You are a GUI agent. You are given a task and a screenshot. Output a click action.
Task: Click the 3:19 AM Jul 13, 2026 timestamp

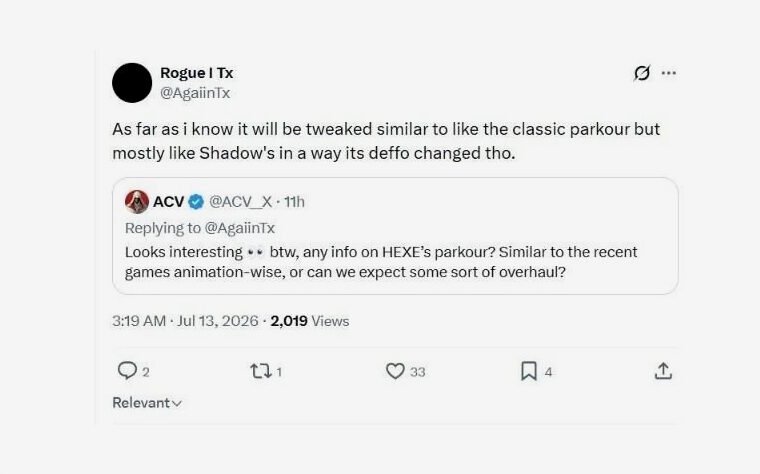tap(185, 321)
